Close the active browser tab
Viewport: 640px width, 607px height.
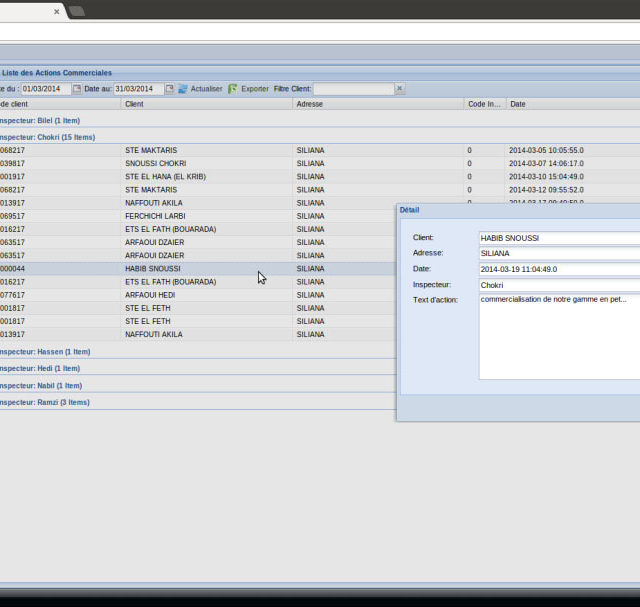(x=56, y=12)
